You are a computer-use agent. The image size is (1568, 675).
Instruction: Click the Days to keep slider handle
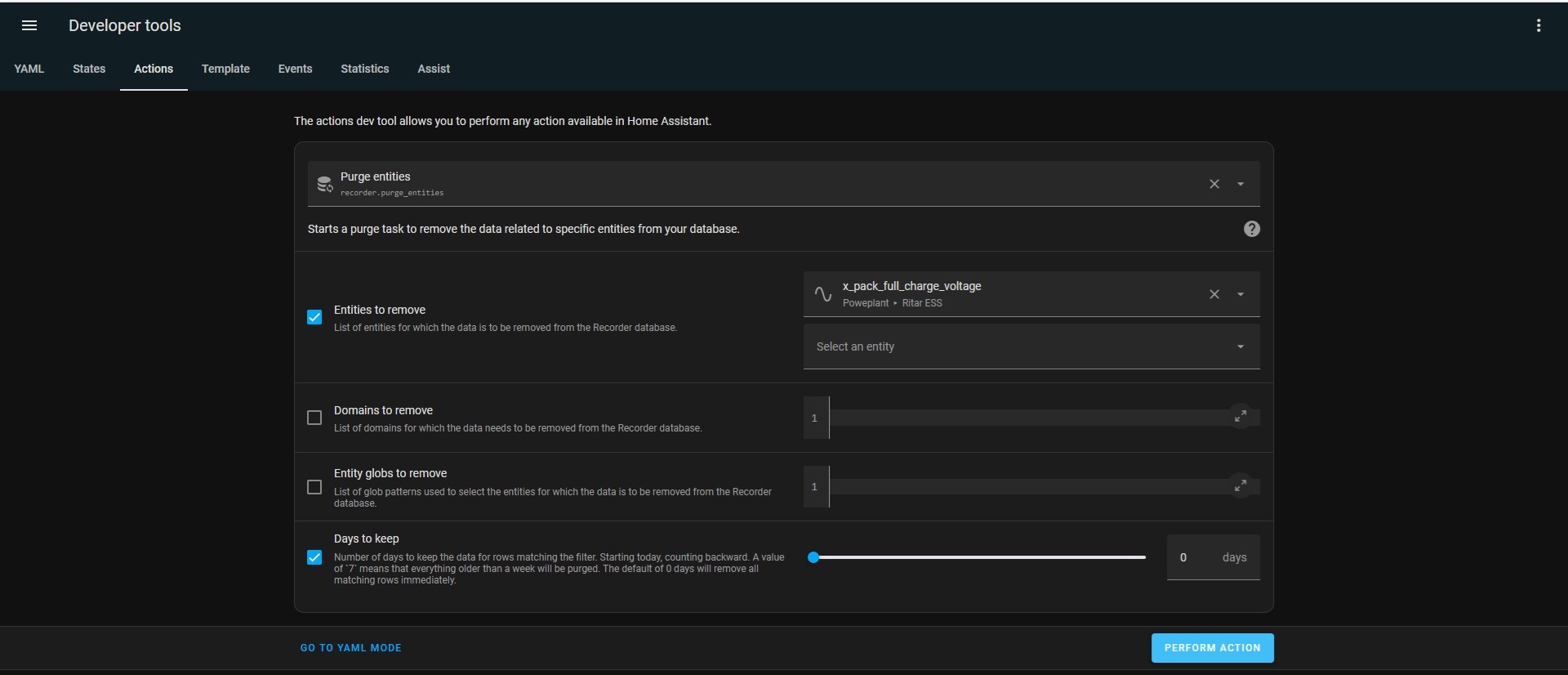tap(813, 557)
